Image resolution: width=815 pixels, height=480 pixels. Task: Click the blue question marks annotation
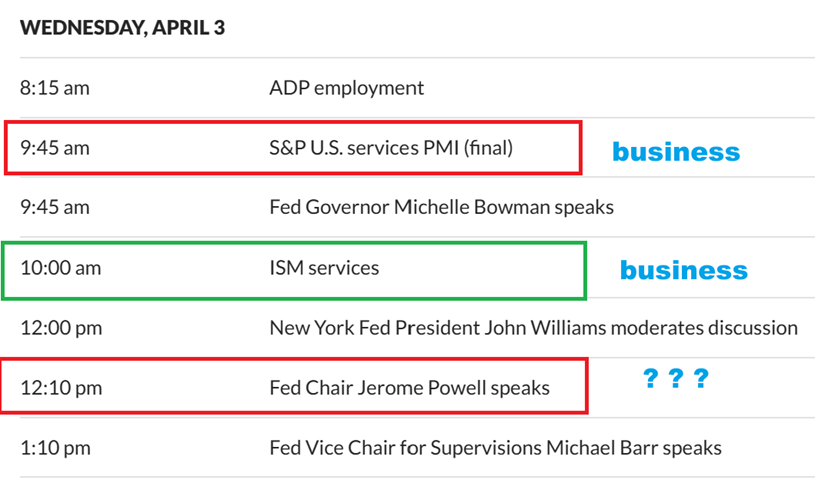(x=674, y=379)
